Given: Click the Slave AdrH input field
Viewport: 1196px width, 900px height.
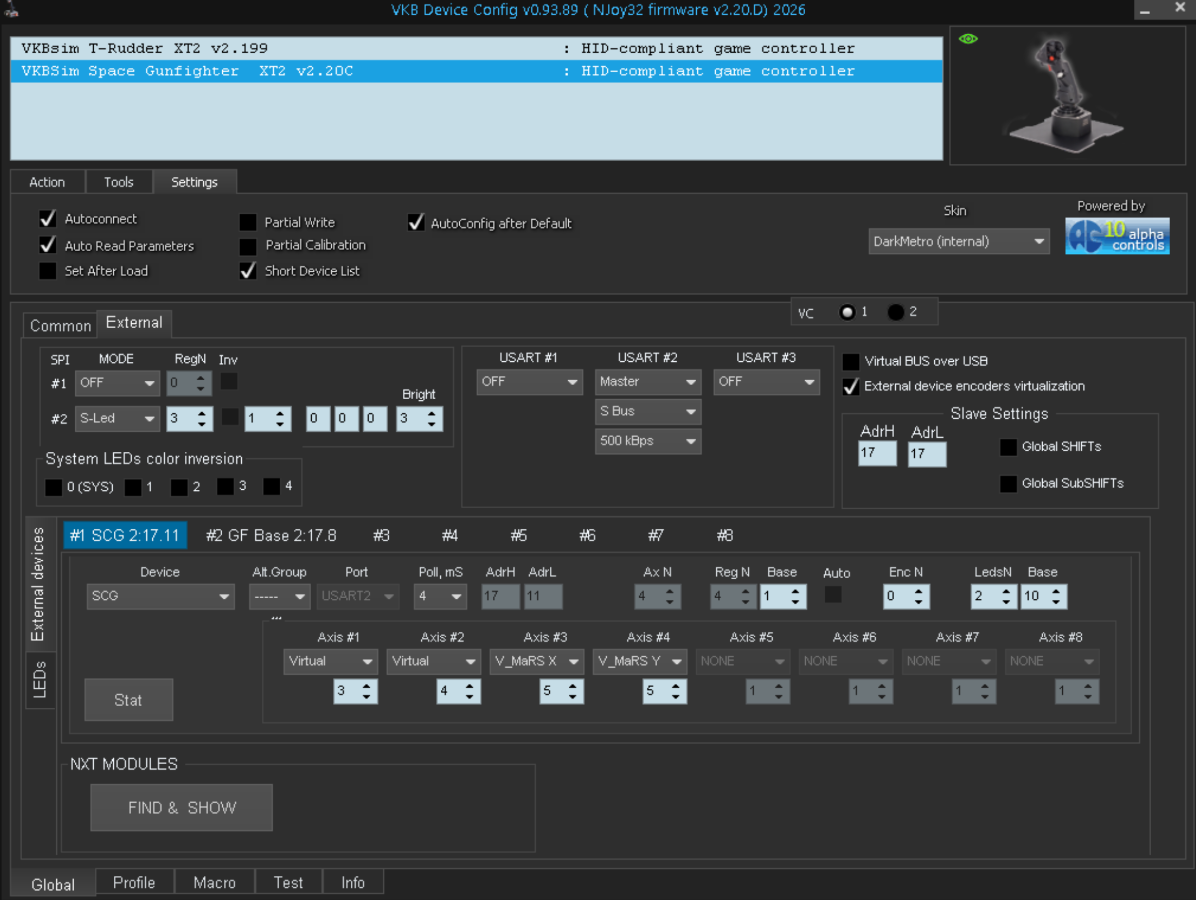Looking at the screenshot, I should click(877, 453).
